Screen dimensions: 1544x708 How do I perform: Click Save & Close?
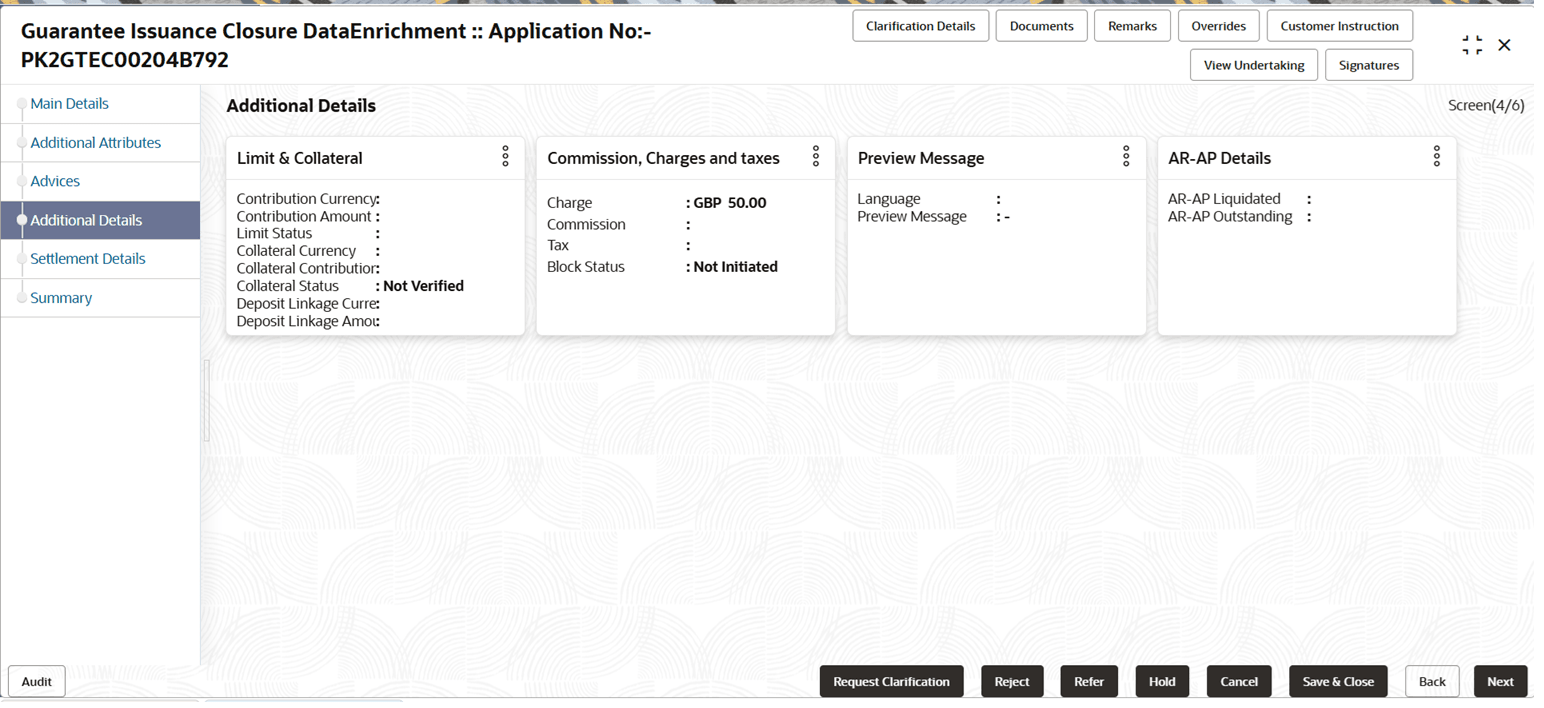[1338, 681]
